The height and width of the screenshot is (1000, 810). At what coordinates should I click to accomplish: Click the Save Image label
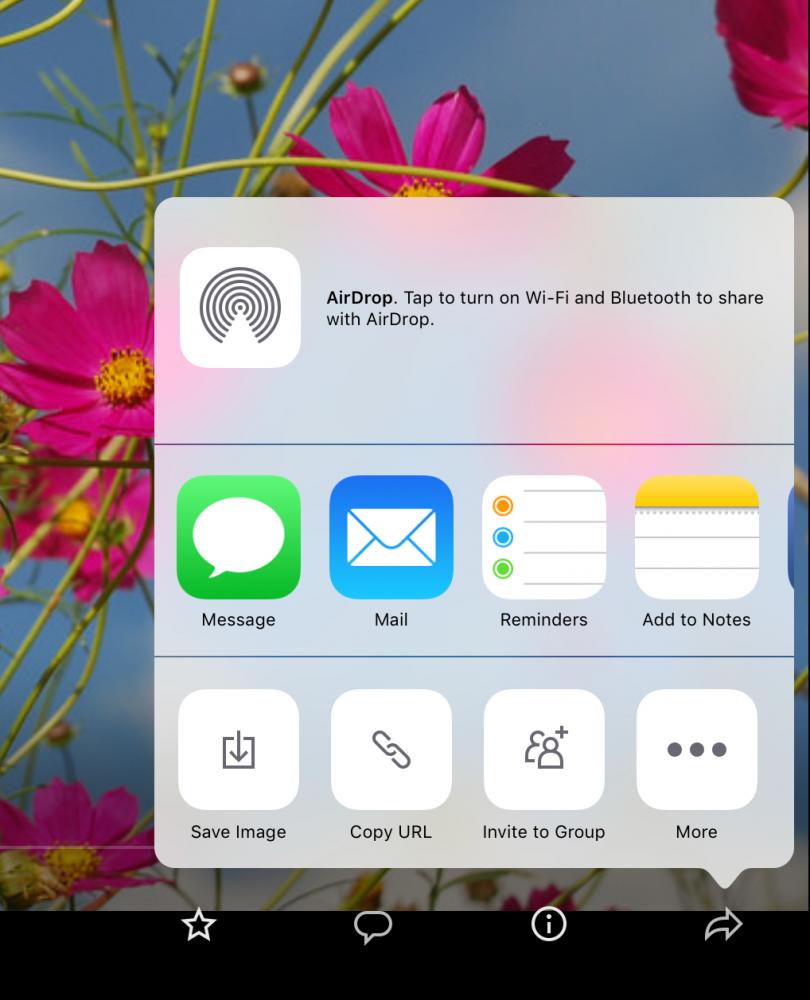pos(239,832)
